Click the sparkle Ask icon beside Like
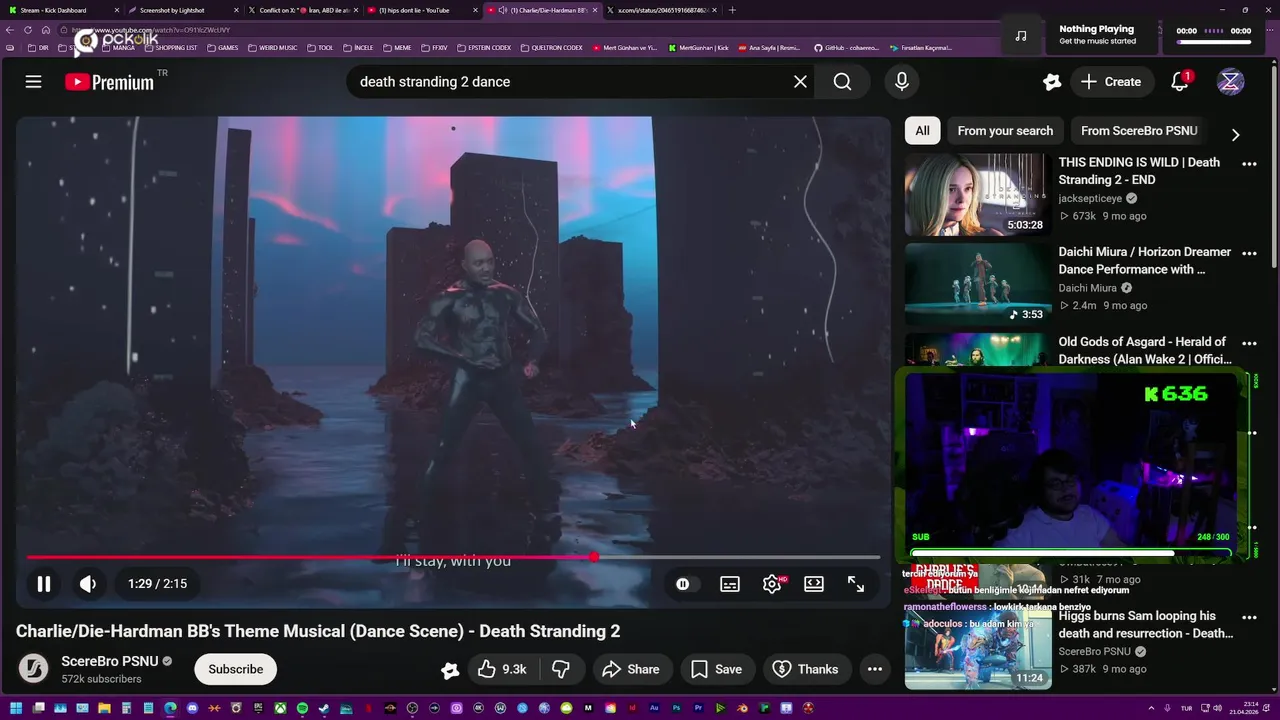Viewport: 1280px width, 720px height. [x=450, y=670]
